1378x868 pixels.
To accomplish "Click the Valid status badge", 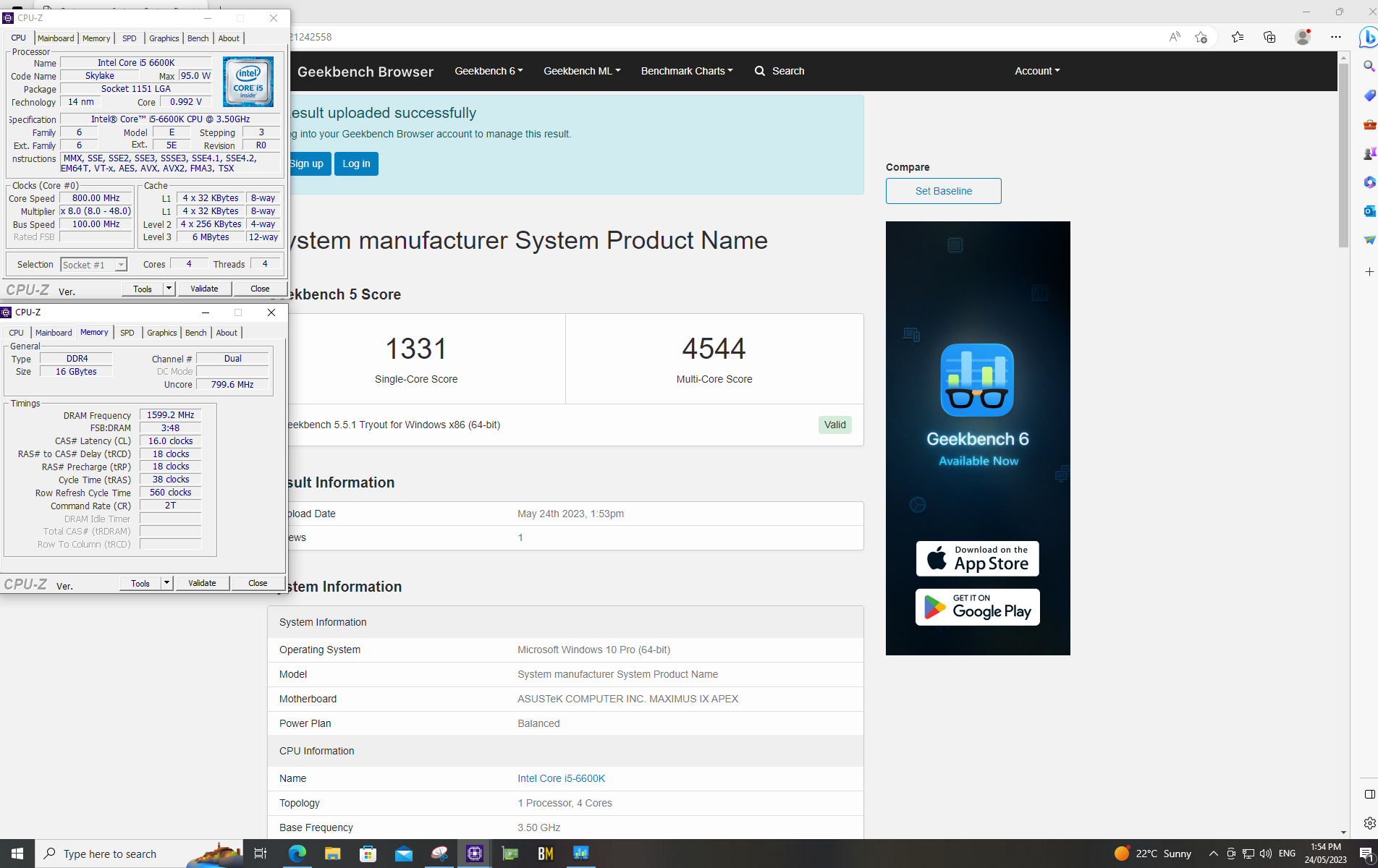I will (834, 425).
